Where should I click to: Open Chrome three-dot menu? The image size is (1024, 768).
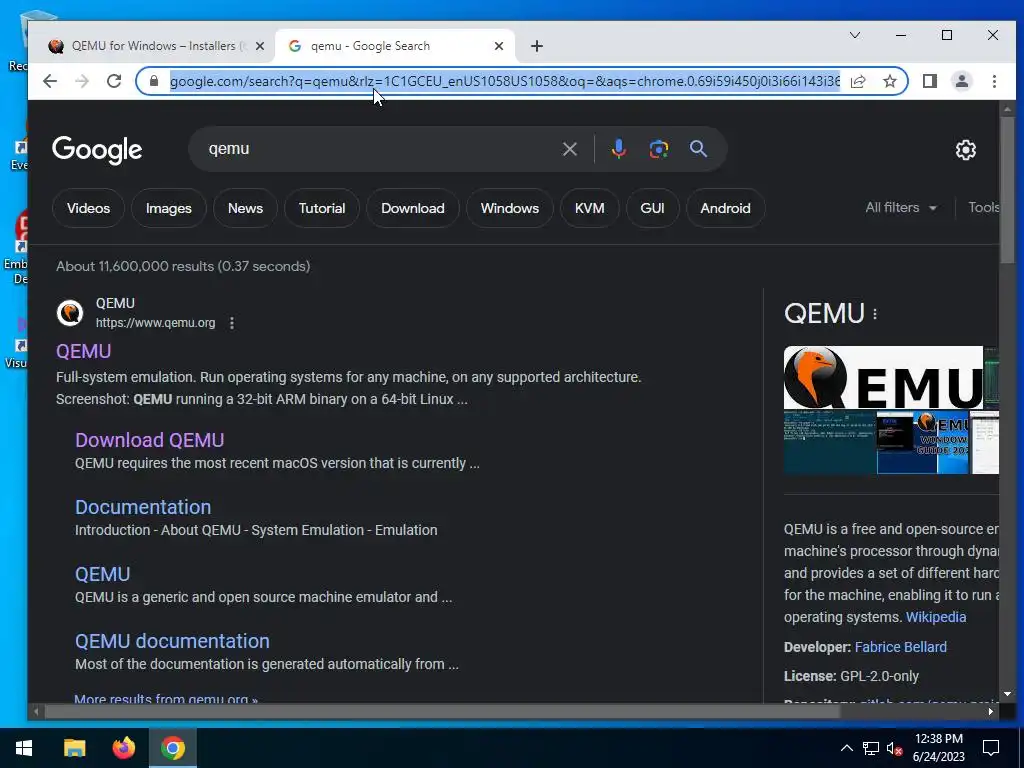pos(994,81)
